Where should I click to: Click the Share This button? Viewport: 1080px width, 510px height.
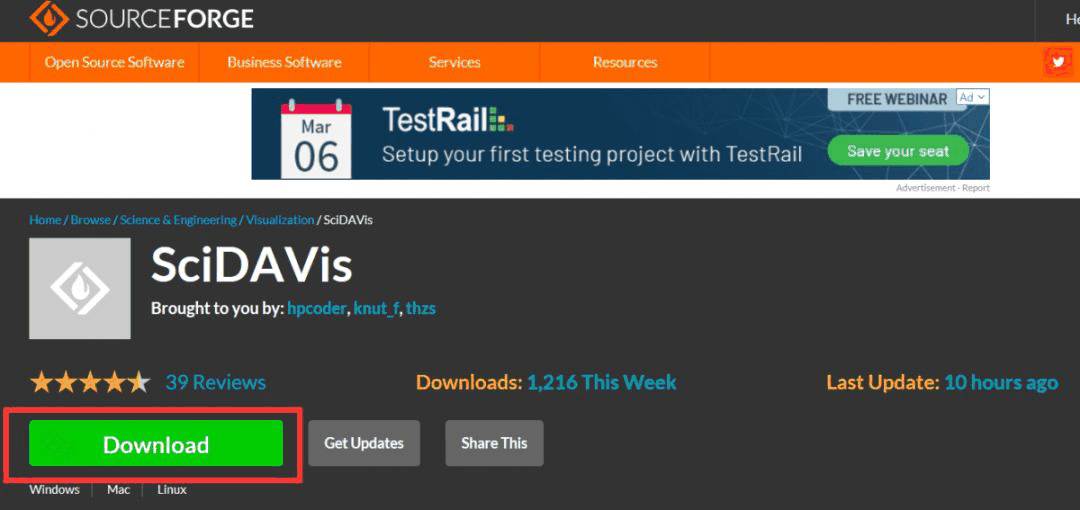click(x=494, y=443)
